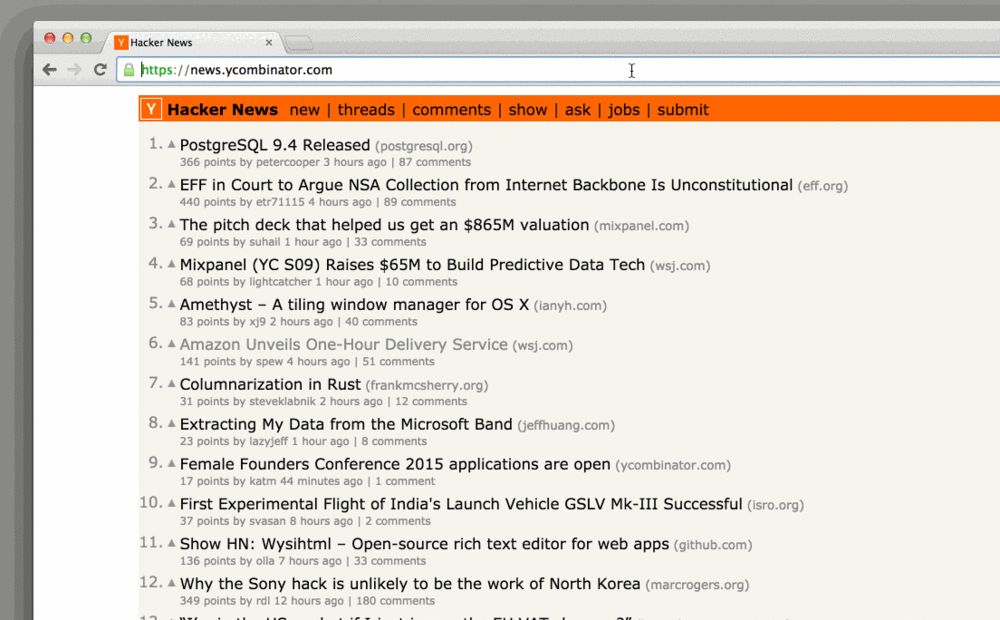The width and height of the screenshot is (1000, 620).
Task: Close the Hacker News tab
Action: coord(268,43)
